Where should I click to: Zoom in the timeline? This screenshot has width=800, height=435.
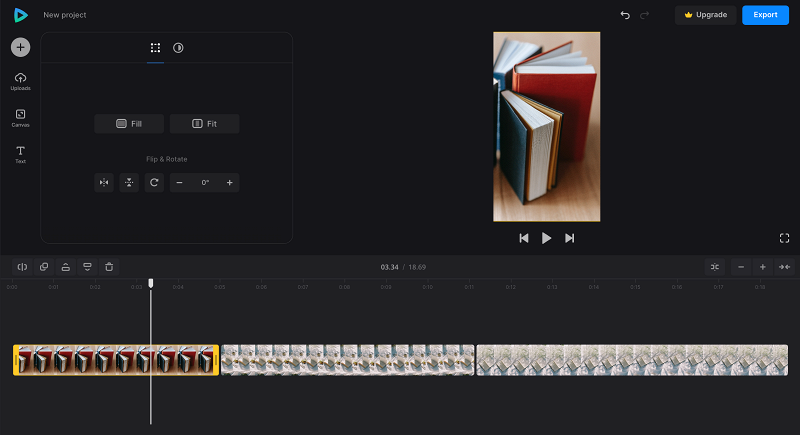tap(763, 267)
